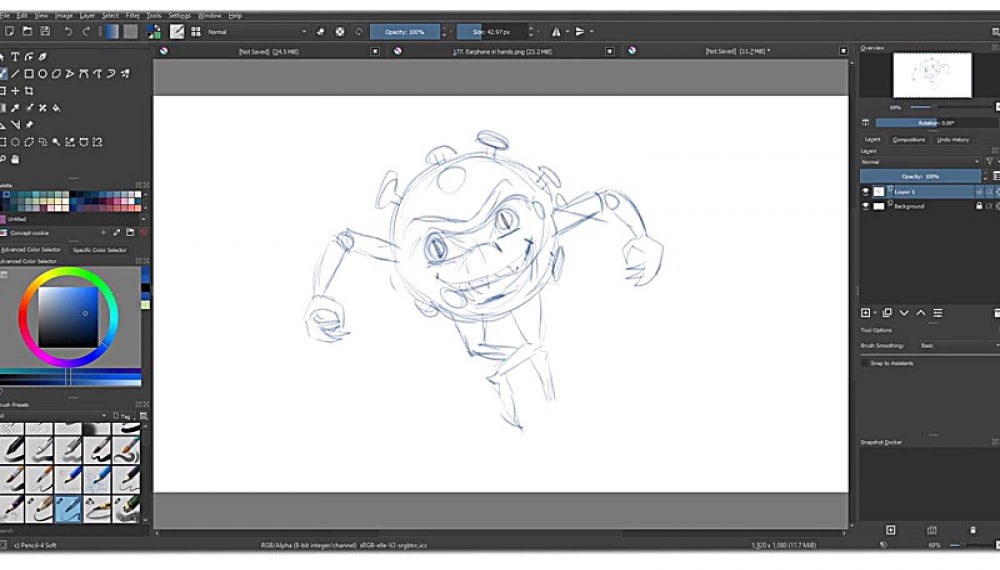This screenshot has width=1000, height=570.
Task: Click the Undo arrow in toolbar
Action: [x=68, y=32]
